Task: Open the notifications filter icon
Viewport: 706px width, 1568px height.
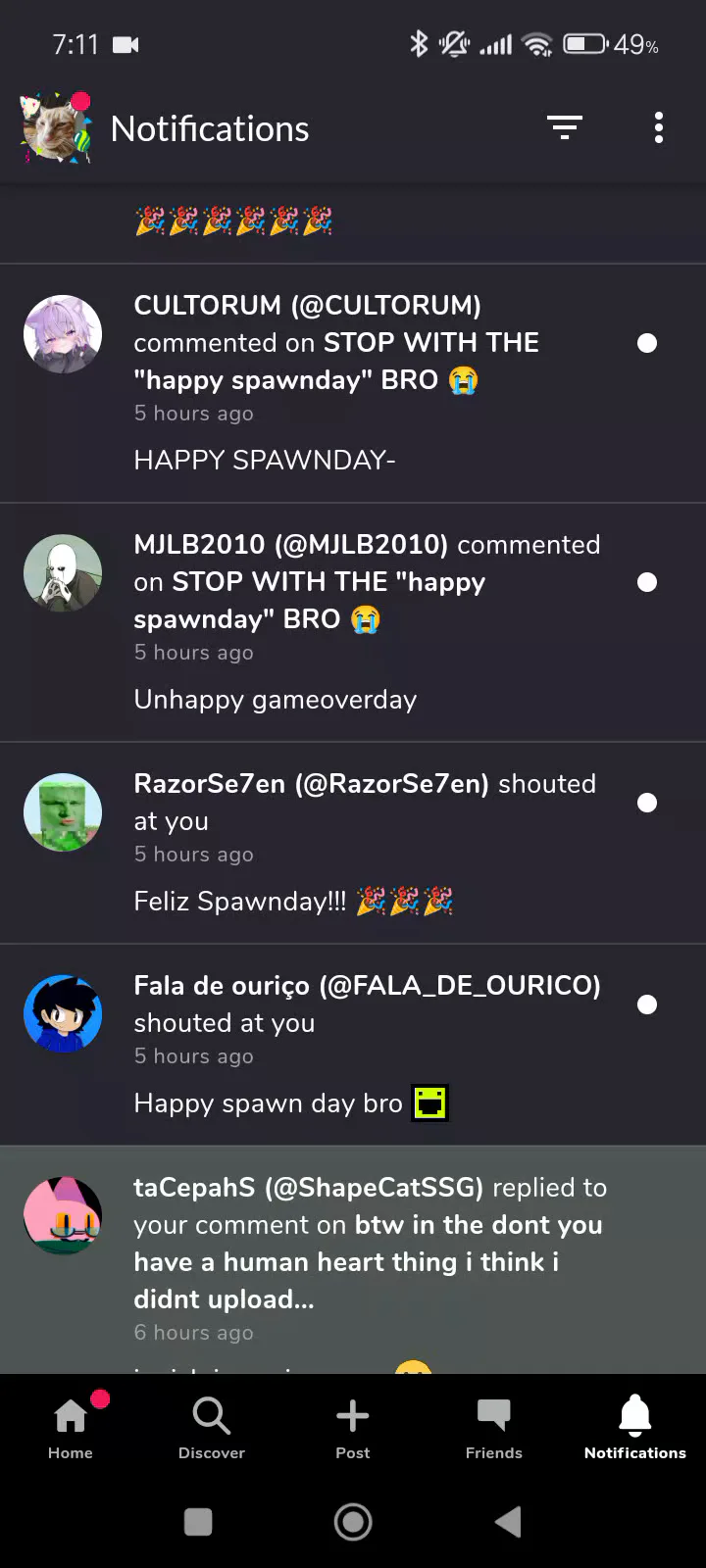Action: click(565, 127)
